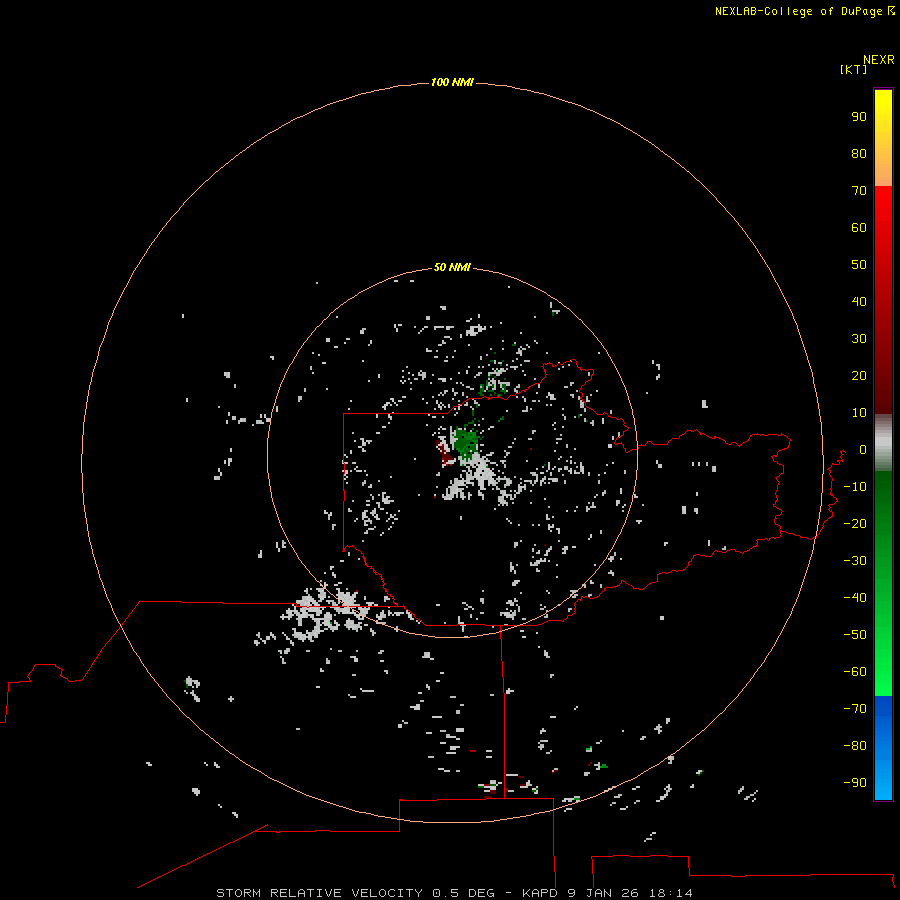
Task: Click the green inbound velocity patch near radar center
Action: point(465,444)
